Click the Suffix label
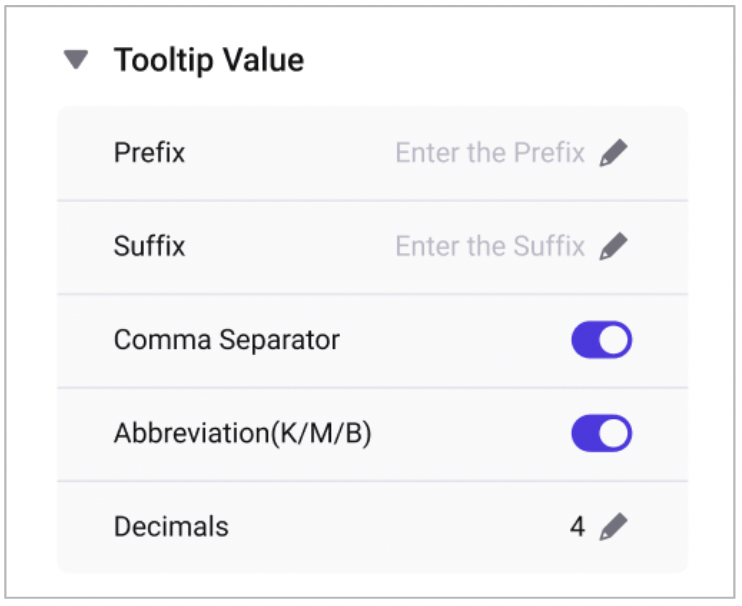This screenshot has height=606, width=742. click(x=149, y=246)
